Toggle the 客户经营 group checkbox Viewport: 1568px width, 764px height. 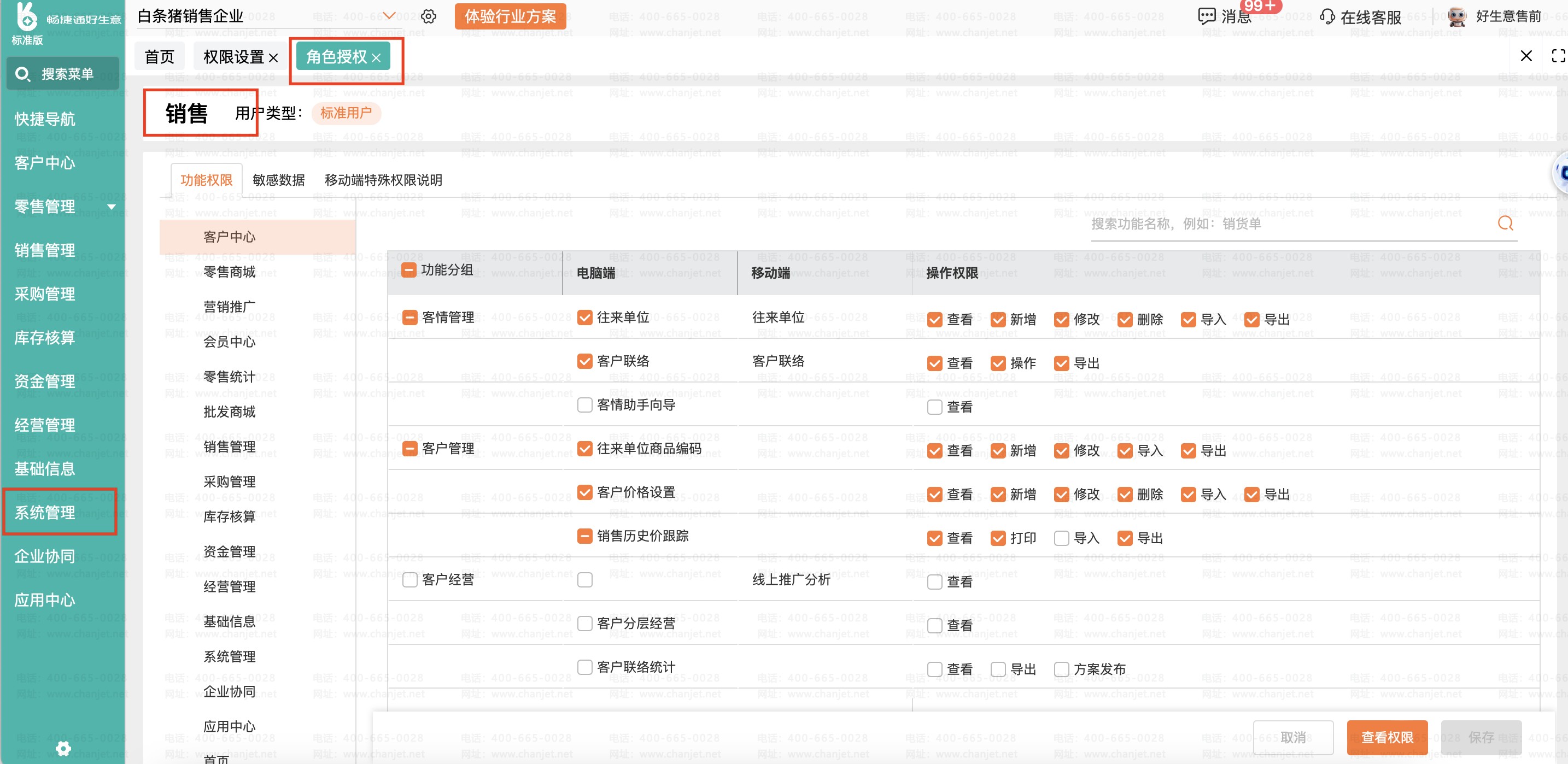pyautogui.click(x=410, y=580)
